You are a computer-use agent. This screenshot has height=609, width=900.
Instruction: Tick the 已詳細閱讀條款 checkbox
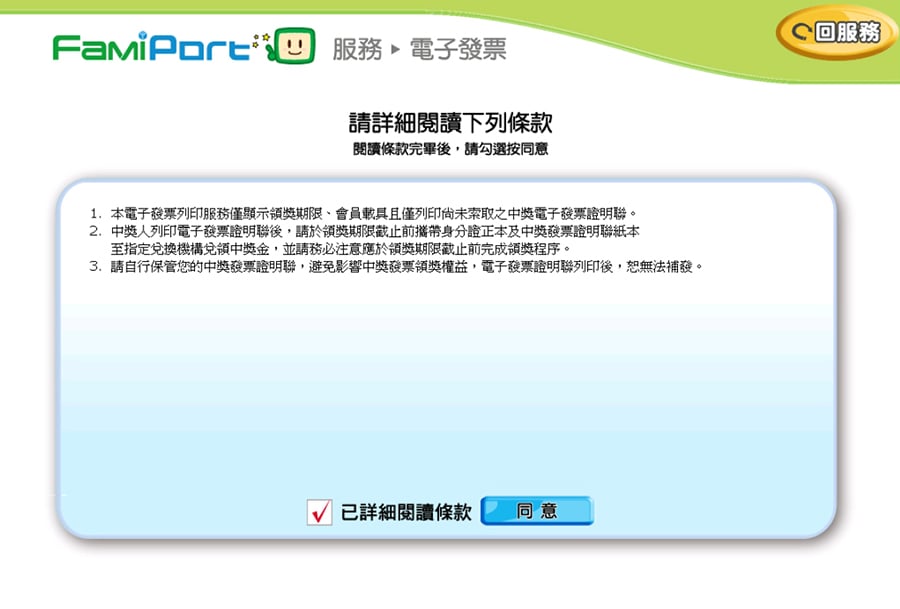click(319, 513)
